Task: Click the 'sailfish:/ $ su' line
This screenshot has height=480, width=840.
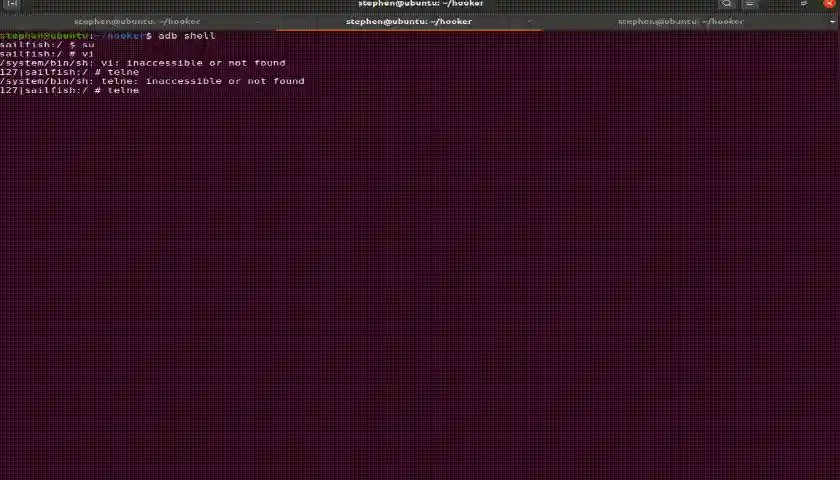Action: pos(47,45)
